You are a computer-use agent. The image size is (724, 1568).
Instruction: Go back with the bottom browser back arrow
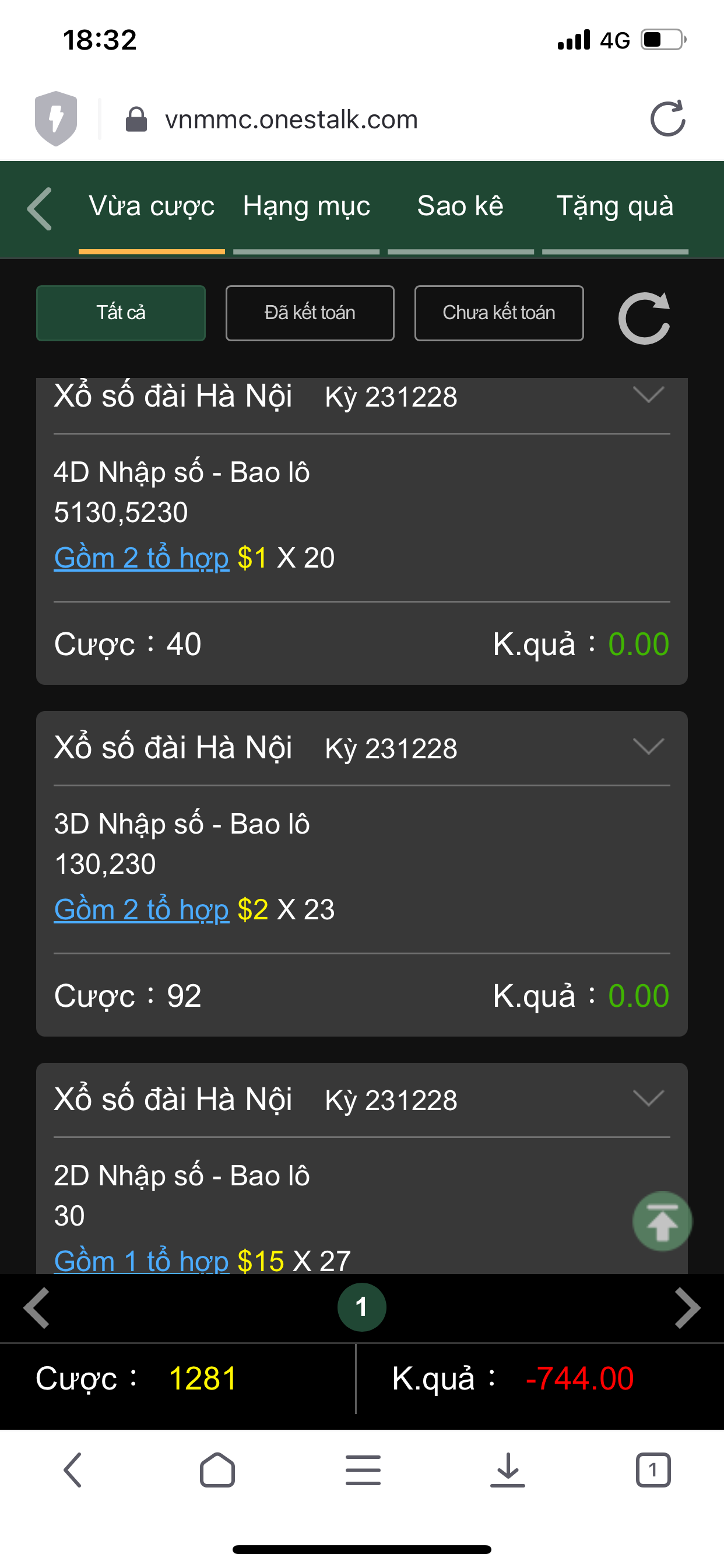coord(72,1470)
